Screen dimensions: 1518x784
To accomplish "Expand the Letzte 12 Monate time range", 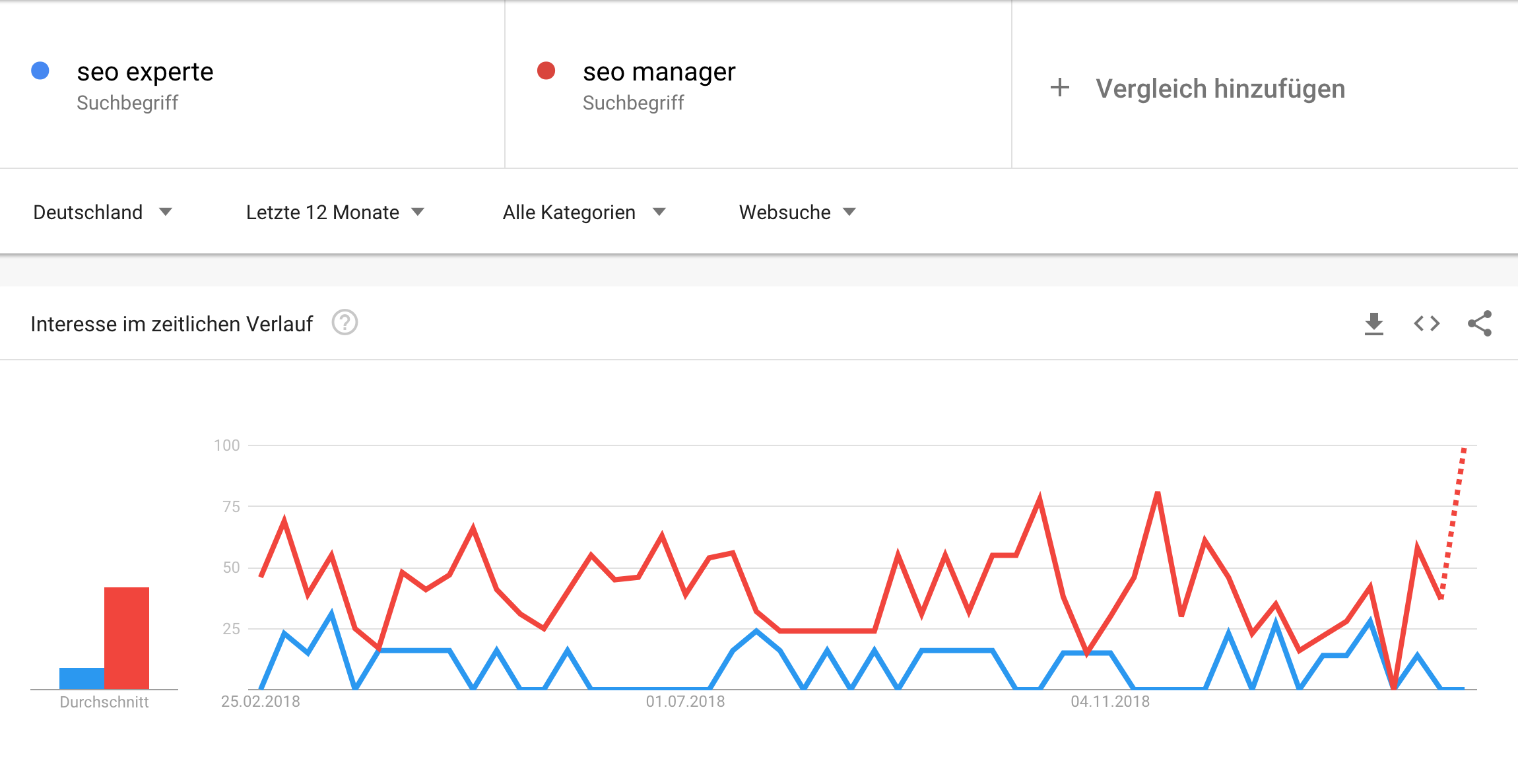I will point(335,212).
